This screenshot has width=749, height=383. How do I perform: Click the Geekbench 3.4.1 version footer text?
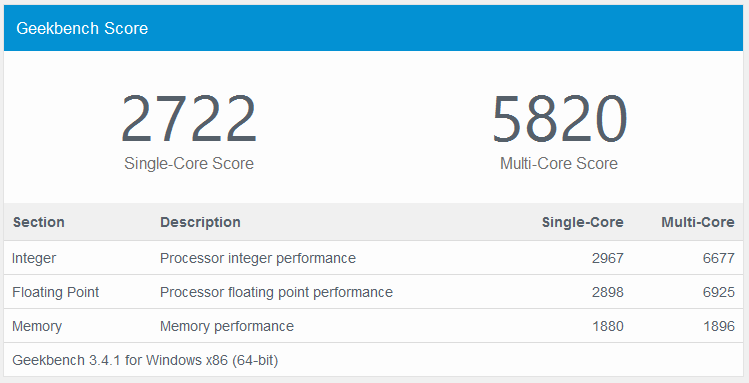[x=145, y=360]
